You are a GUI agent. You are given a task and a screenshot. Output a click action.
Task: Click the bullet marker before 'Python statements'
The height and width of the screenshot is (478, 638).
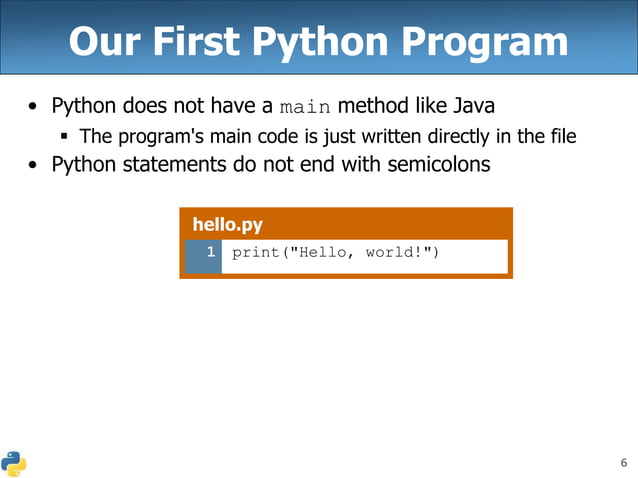(35, 165)
